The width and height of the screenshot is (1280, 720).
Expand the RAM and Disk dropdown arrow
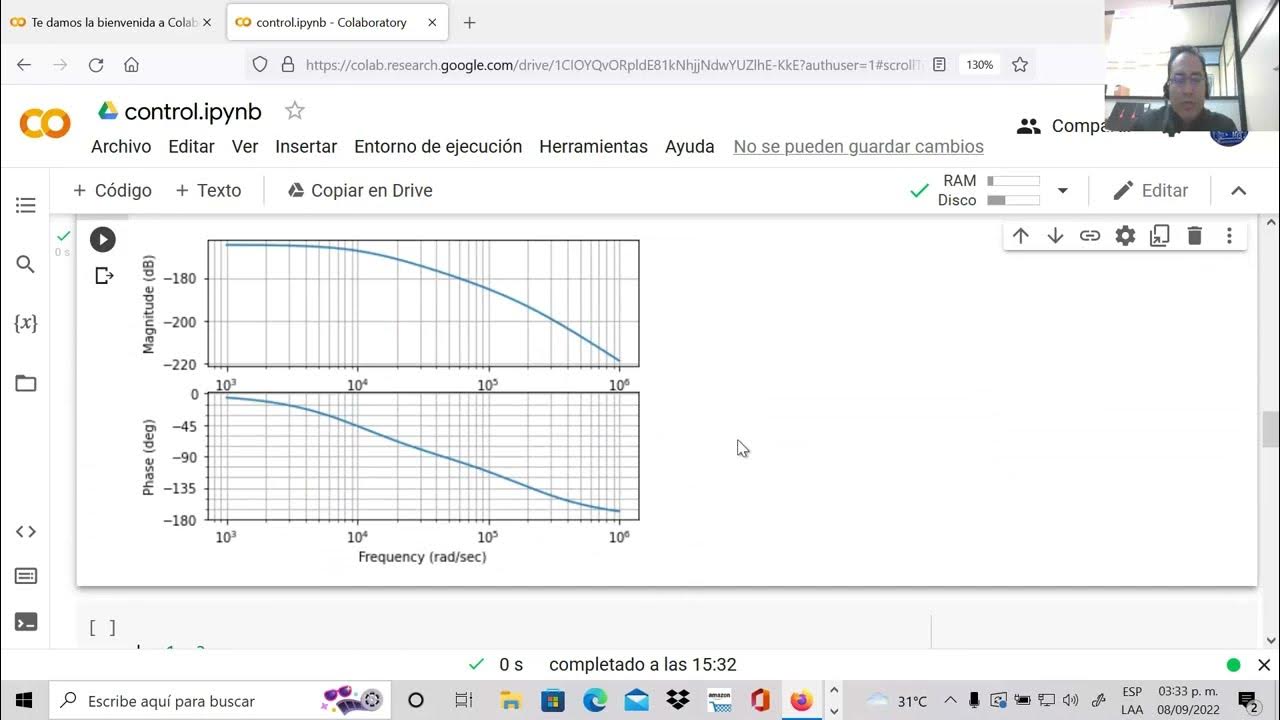coord(1063,190)
